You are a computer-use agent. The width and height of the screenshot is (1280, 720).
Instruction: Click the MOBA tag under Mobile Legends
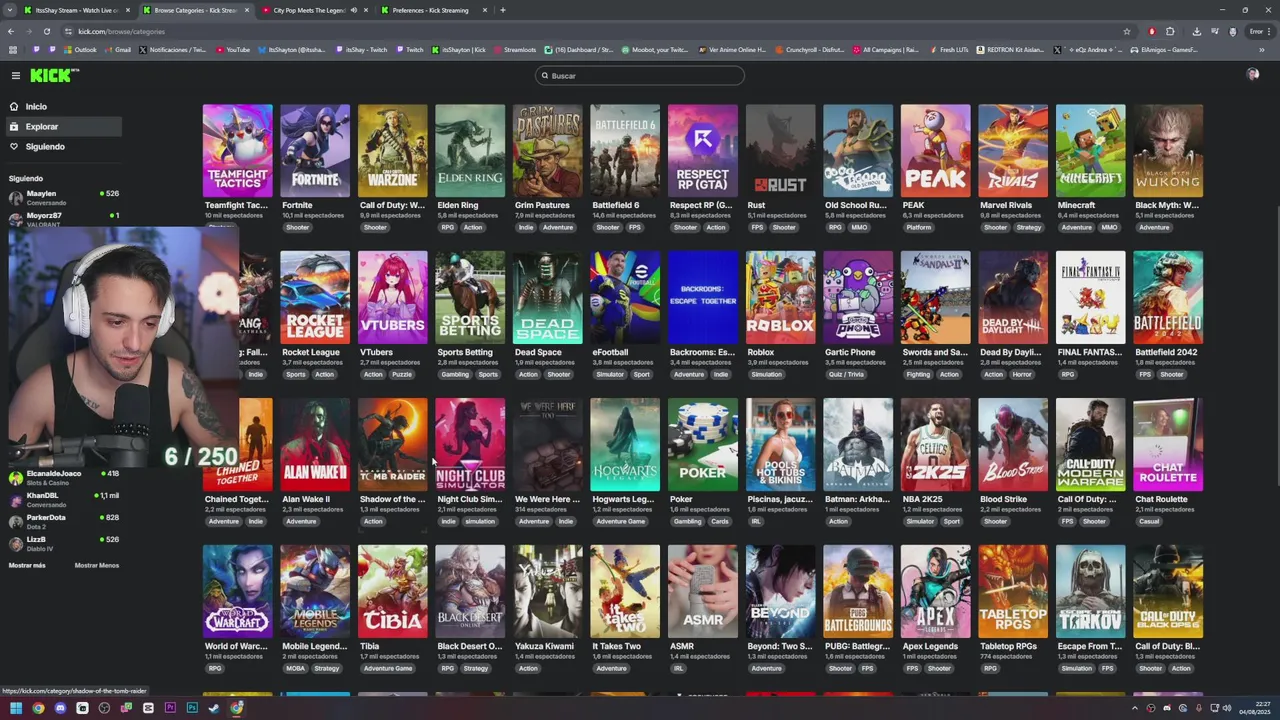pyautogui.click(x=295, y=668)
